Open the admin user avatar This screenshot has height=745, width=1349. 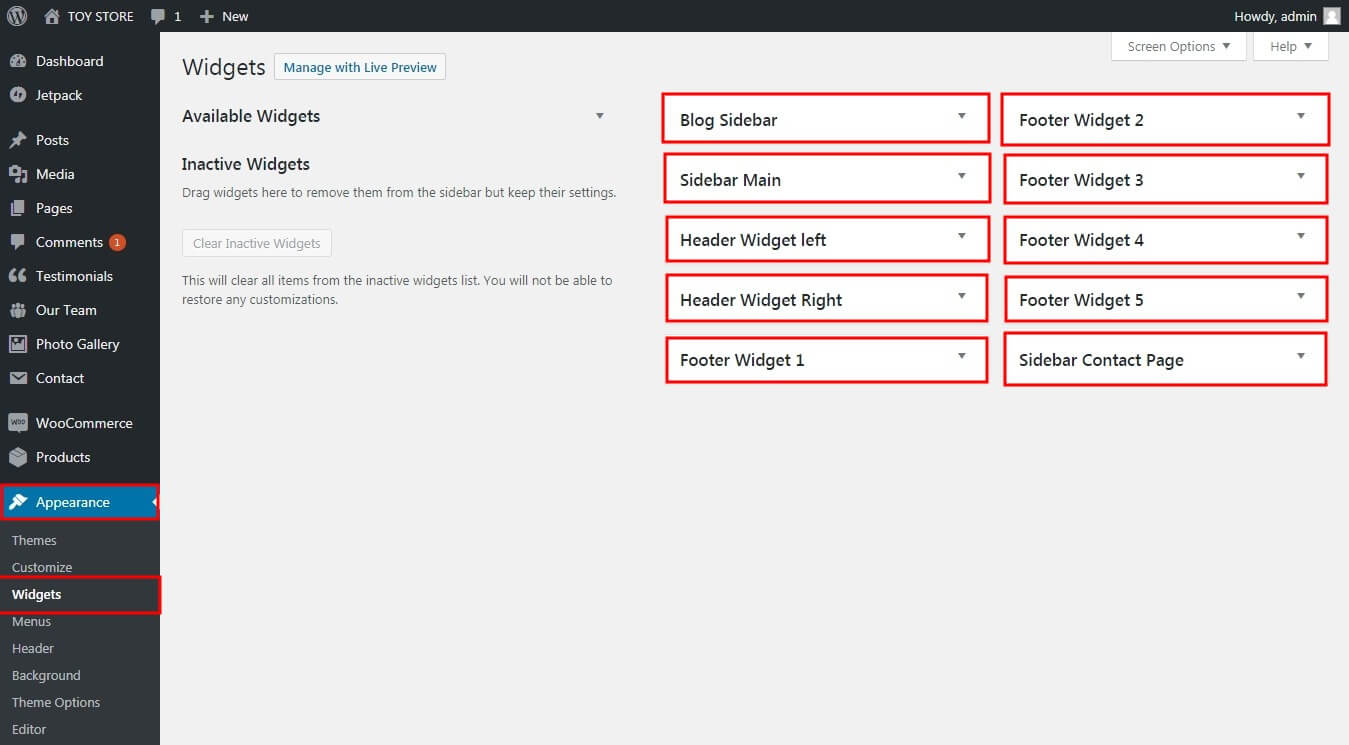pos(1331,16)
